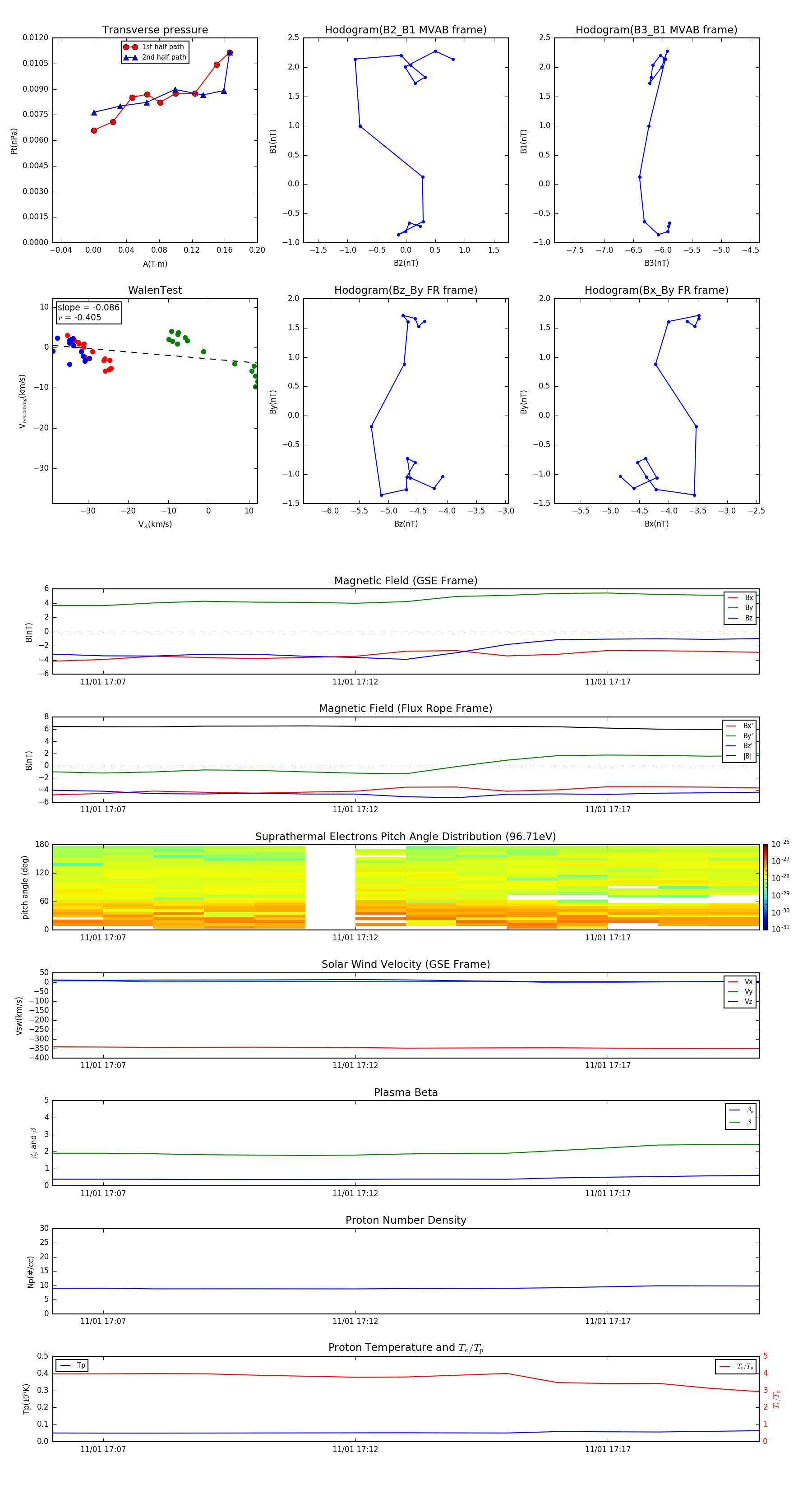812x1489 pixels.
Task: Click the 'Np(#/cc)' axis label
Action: (x=31, y=1272)
